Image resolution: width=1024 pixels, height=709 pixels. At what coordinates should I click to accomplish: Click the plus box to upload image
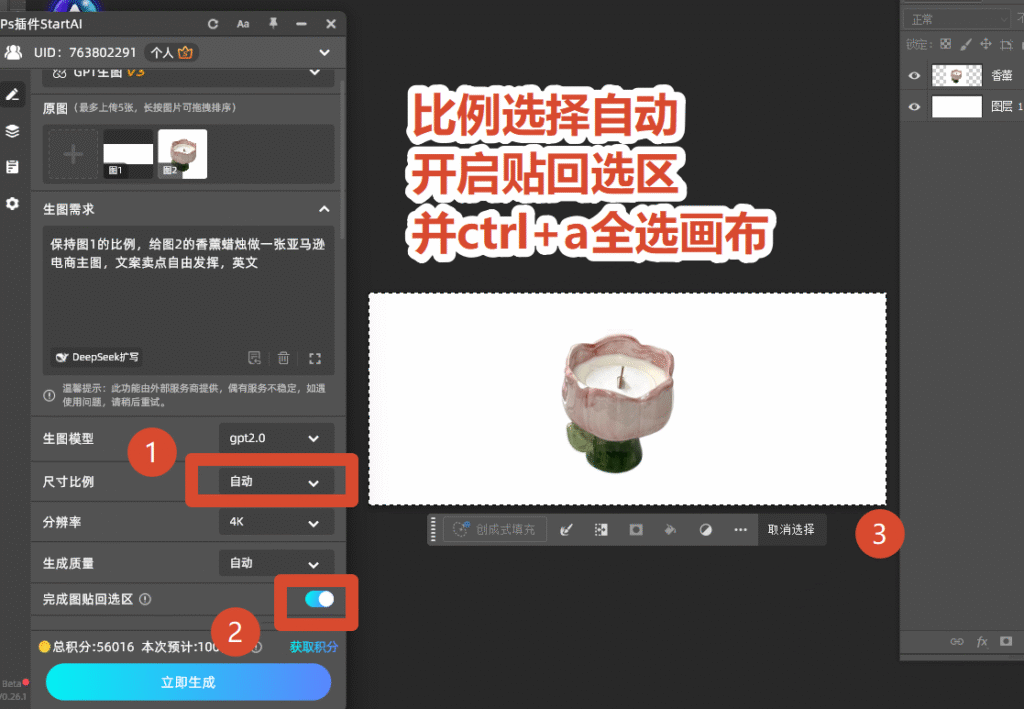(x=73, y=154)
